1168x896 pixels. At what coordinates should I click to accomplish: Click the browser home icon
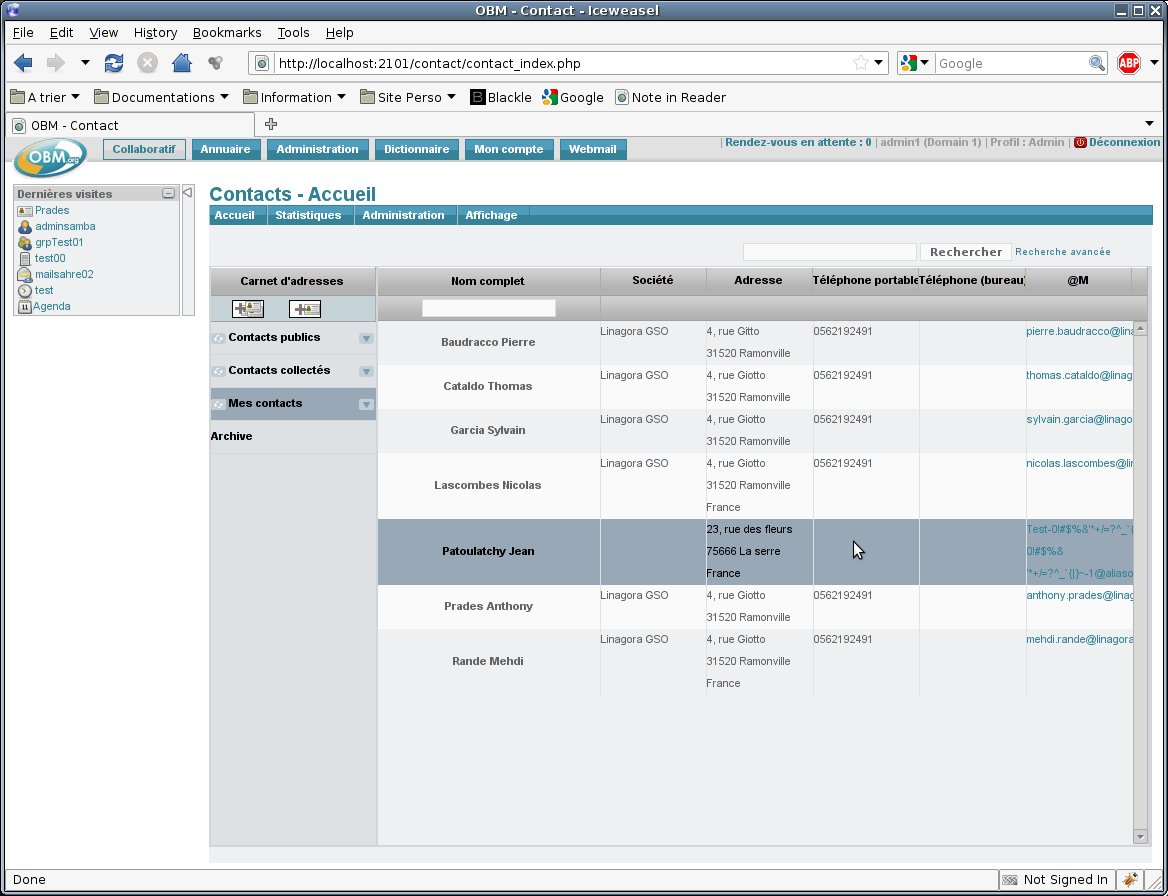click(x=181, y=63)
